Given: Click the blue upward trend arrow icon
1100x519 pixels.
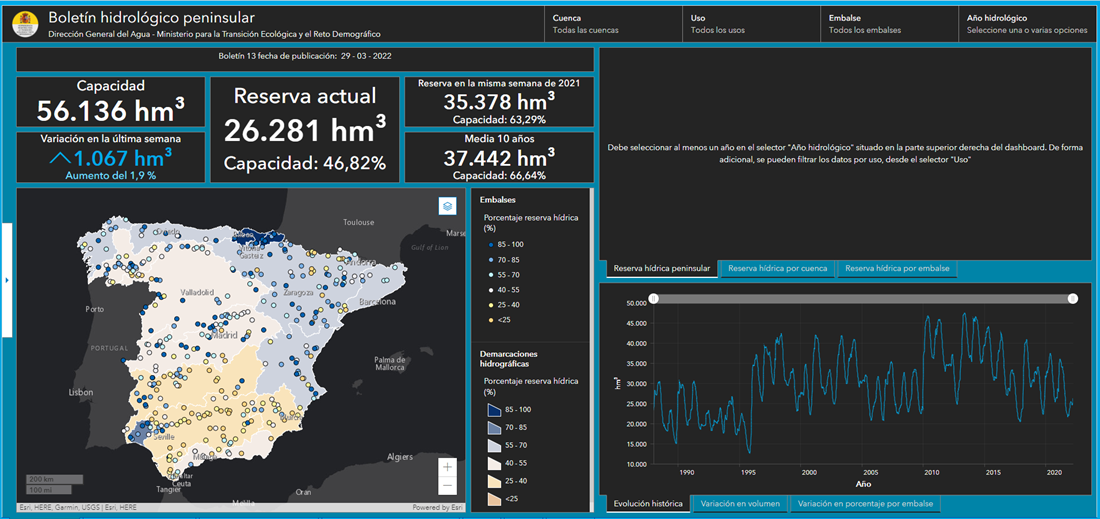Looking at the screenshot, I should pos(61,157).
